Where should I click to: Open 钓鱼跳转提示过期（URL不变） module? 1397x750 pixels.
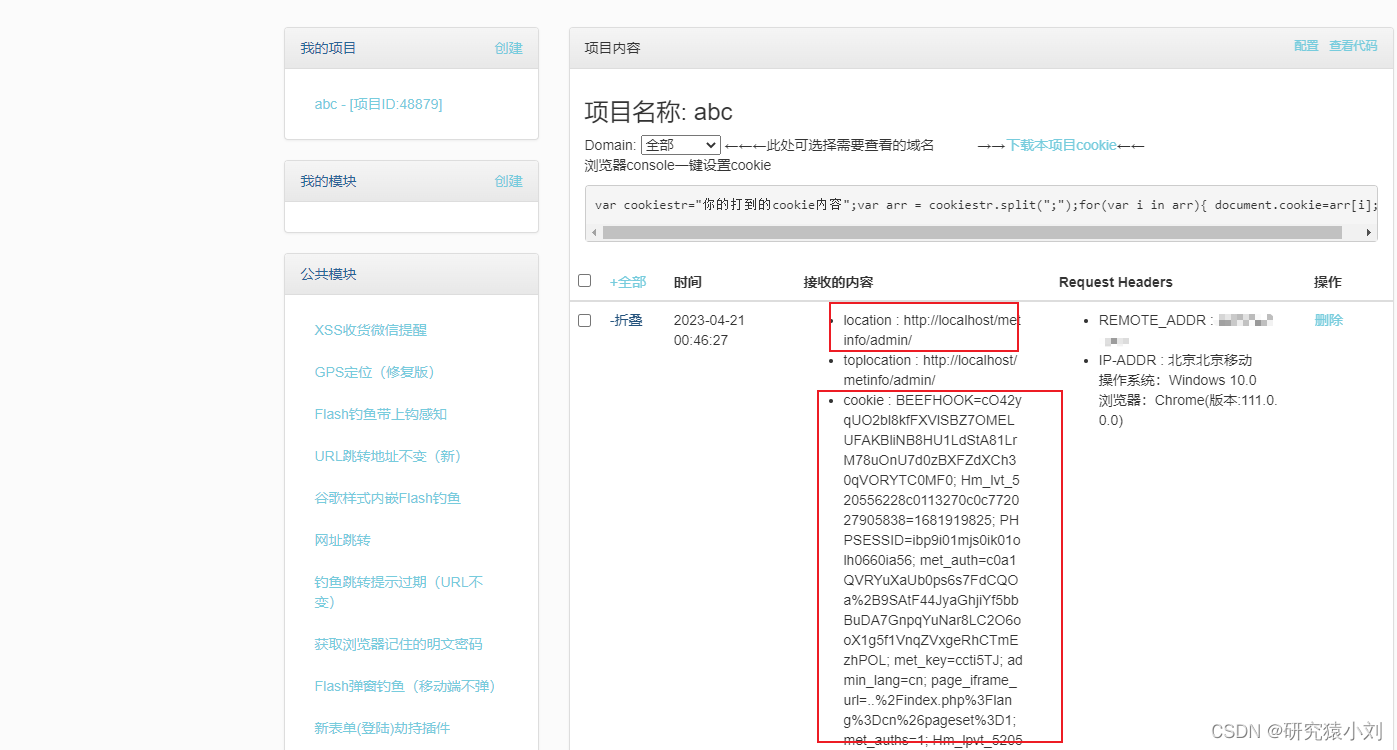398,592
